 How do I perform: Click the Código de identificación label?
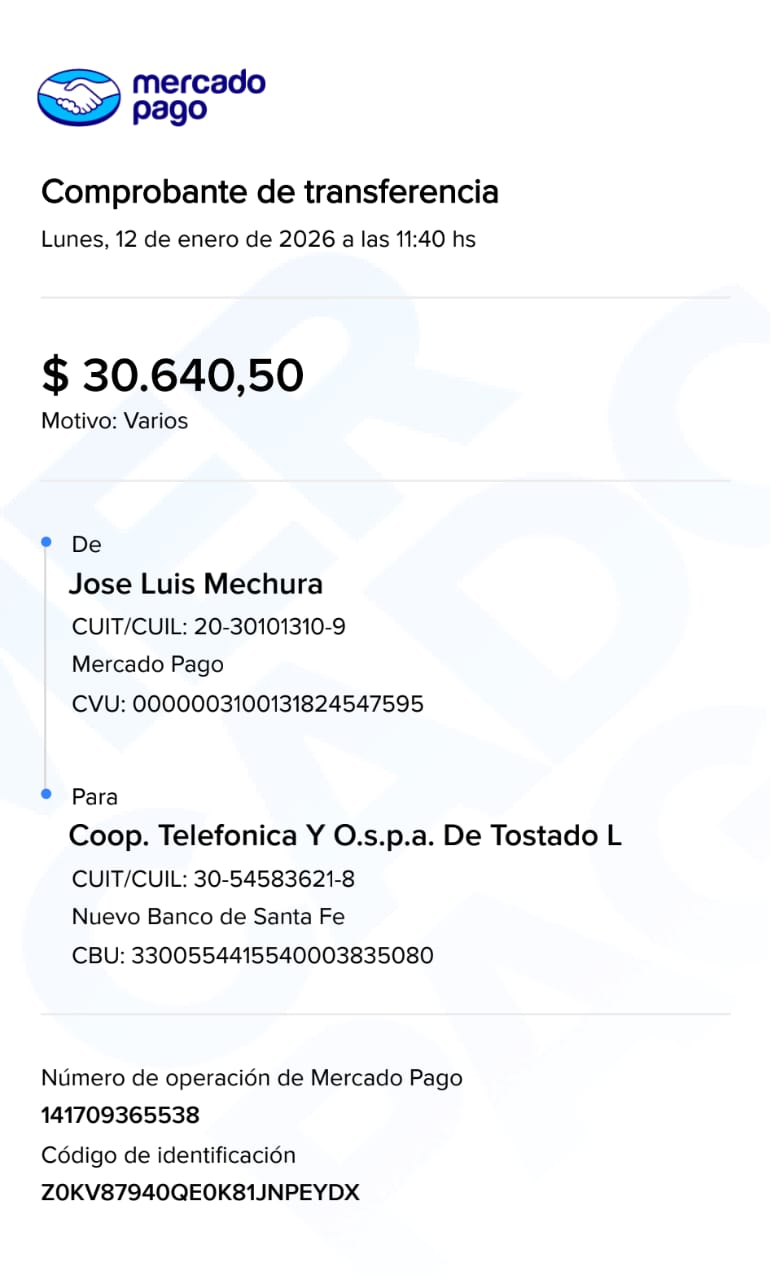[x=168, y=1156]
